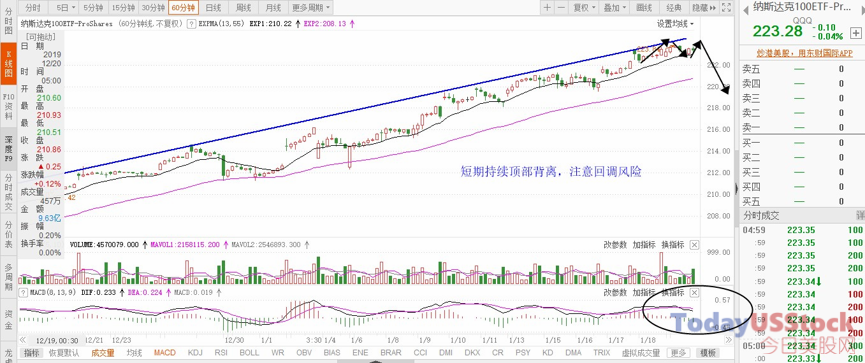Open 分时成交 sidebar section
This screenshot has height=363, width=865.
(x=8, y=192)
